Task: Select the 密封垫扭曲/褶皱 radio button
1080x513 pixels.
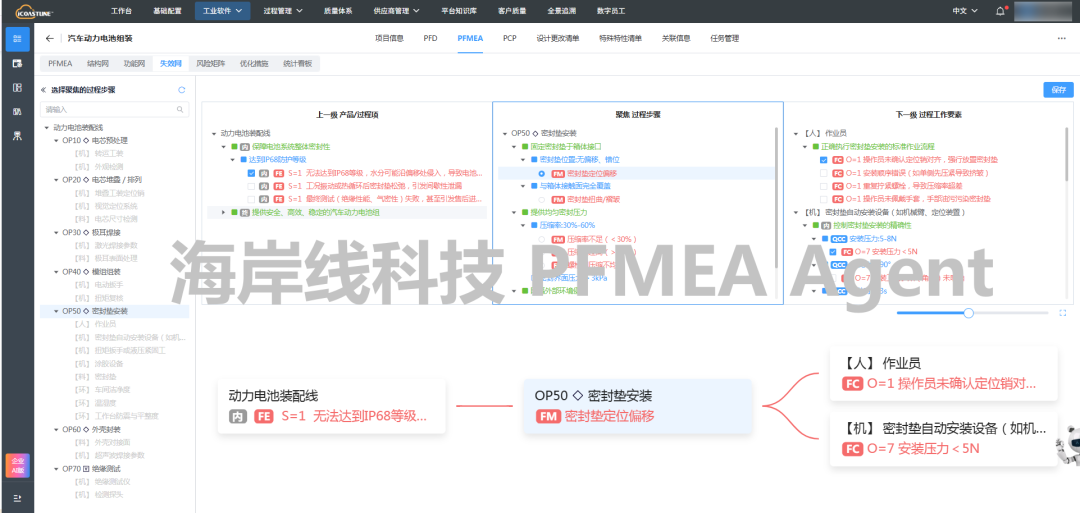Action: 542,200
